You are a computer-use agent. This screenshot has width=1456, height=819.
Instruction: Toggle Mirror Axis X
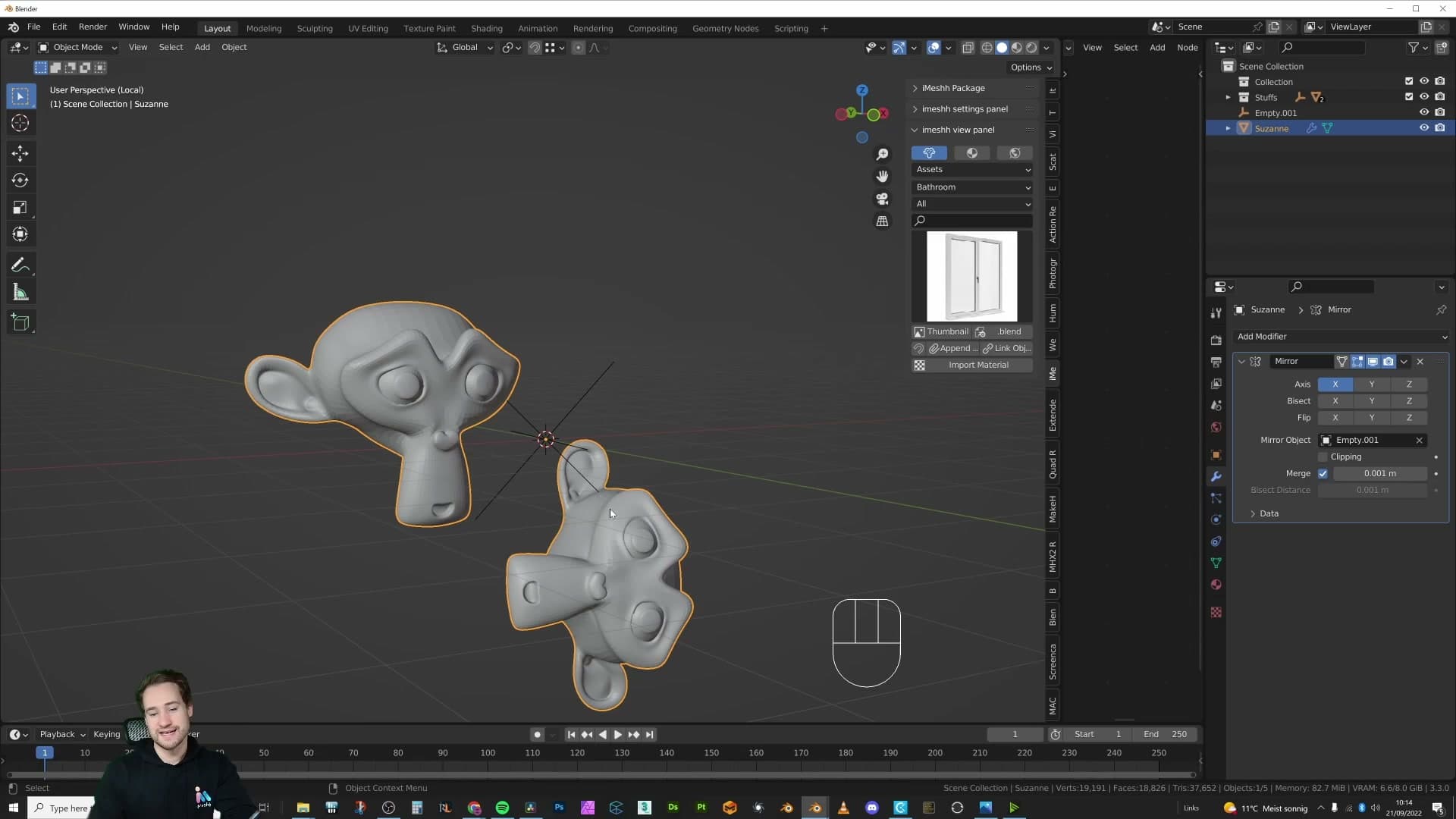[1335, 384]
